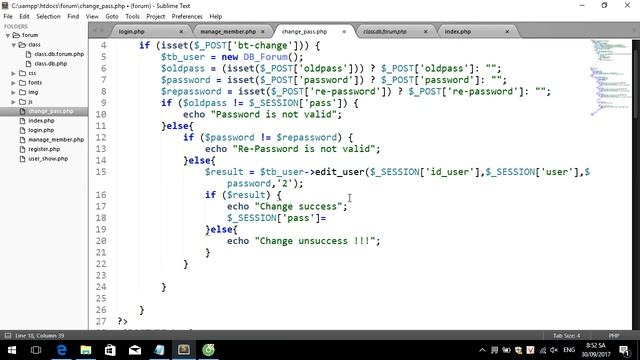This screenshot has width=640, height=360.
Task: Open the Mail app from the taskbar
Action: (135, 350)
